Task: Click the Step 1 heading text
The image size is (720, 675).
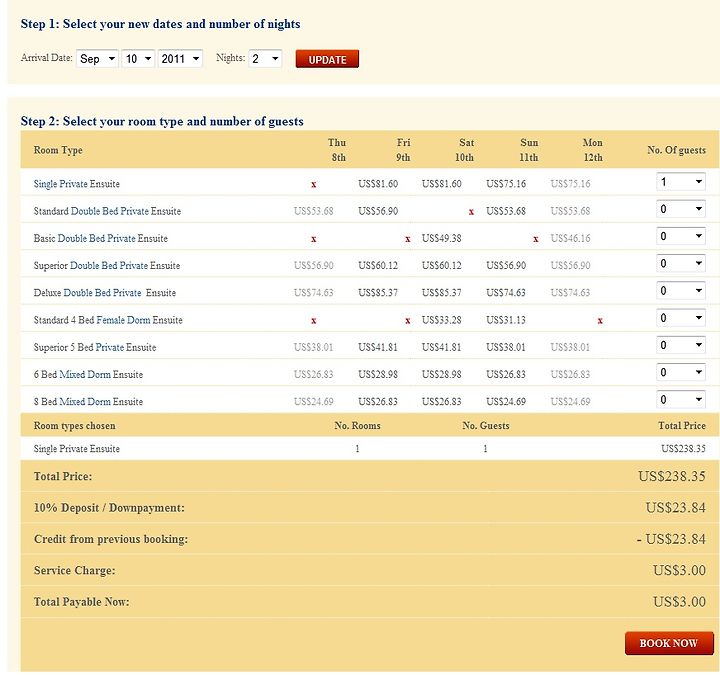Action: (x=160, y=24)
